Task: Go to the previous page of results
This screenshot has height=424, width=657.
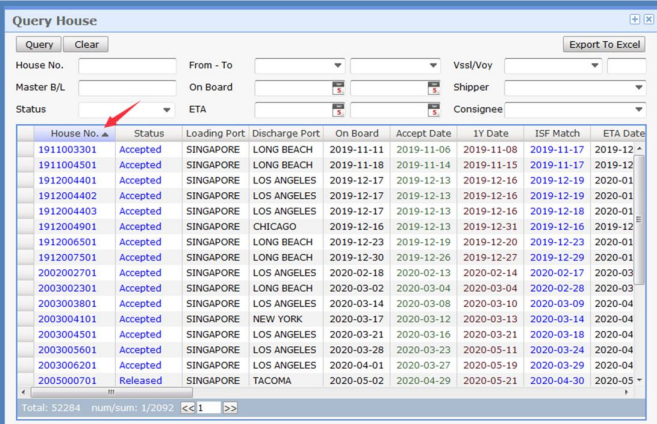Action: pos(187,408)
